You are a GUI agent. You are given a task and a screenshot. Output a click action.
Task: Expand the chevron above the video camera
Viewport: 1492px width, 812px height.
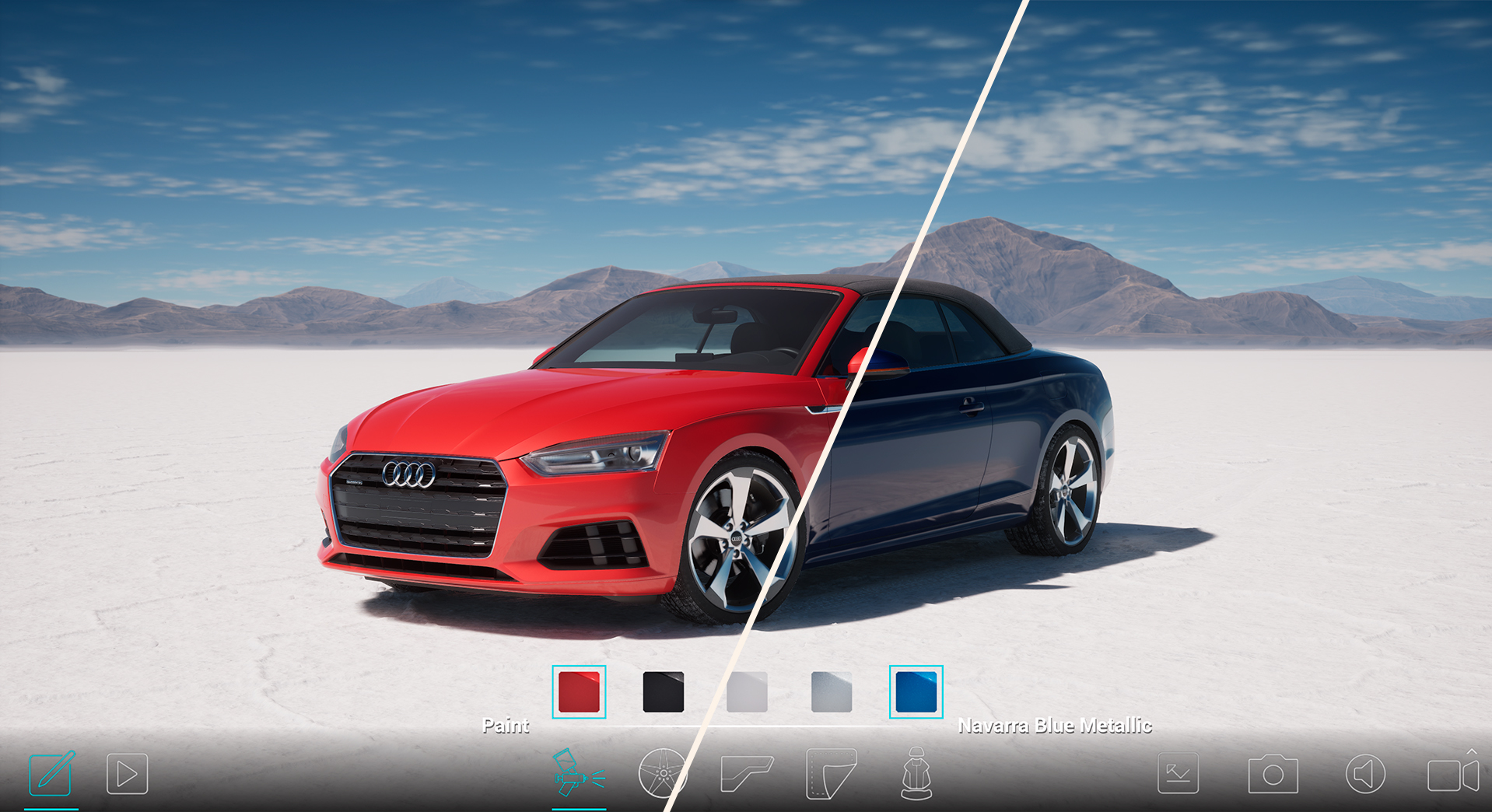tap(1472, 752)
